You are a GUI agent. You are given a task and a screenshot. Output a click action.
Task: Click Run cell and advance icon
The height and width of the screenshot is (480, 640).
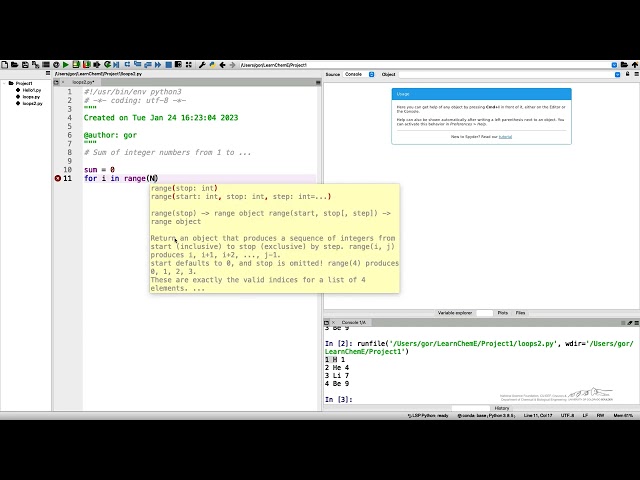pyautogui.click(x=86, y=64)
